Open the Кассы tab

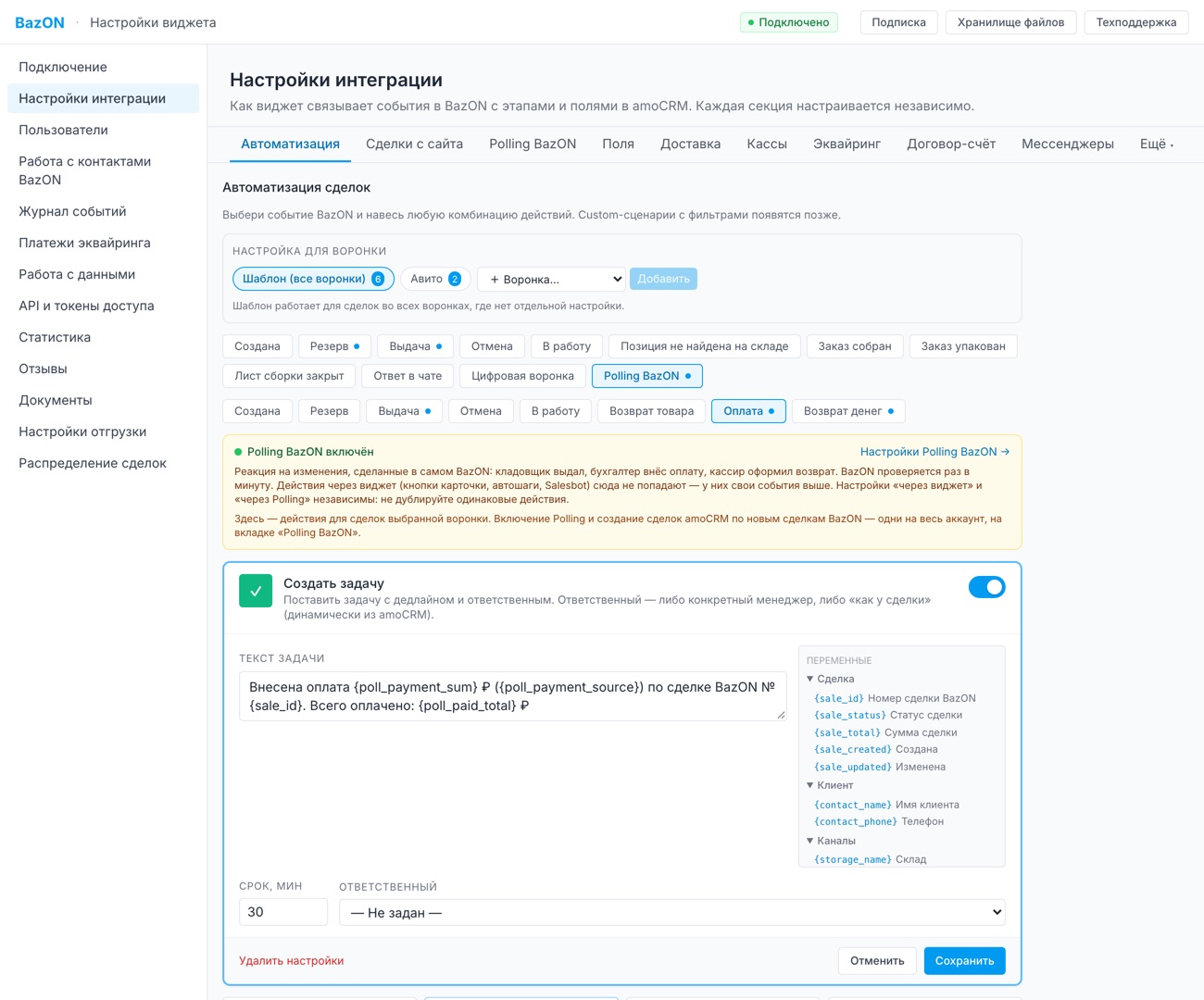[x=767, y=144]
